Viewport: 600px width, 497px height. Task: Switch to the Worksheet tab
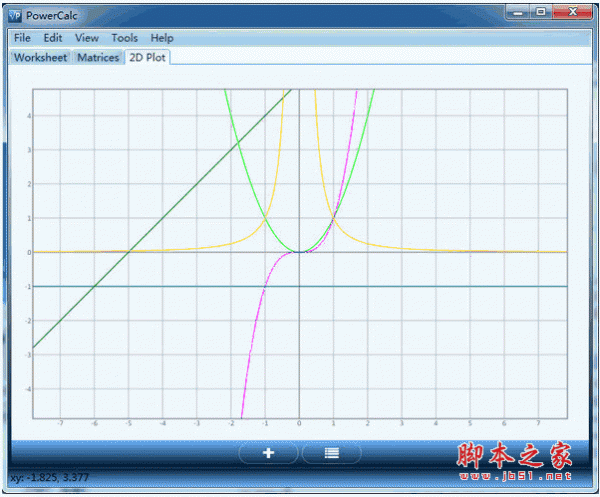(41, 57)
